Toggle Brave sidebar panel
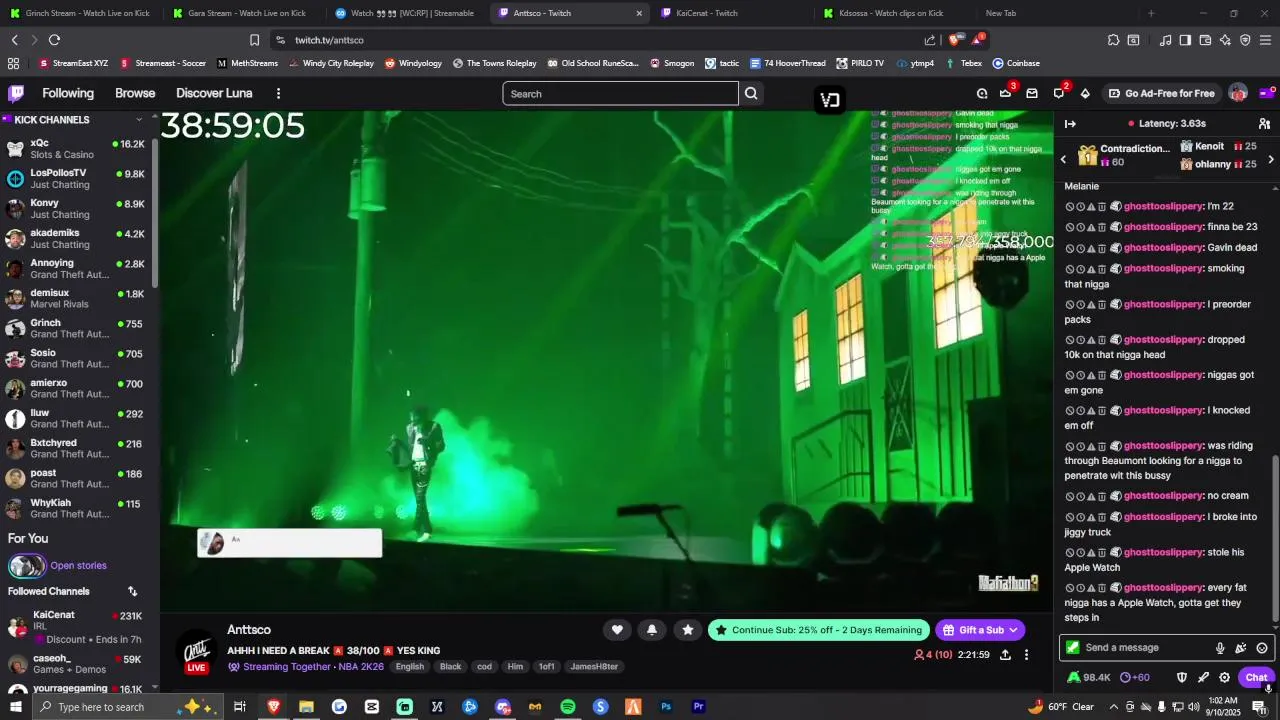The width and height of the screenshot is (1280, 720). [1185, 40]
